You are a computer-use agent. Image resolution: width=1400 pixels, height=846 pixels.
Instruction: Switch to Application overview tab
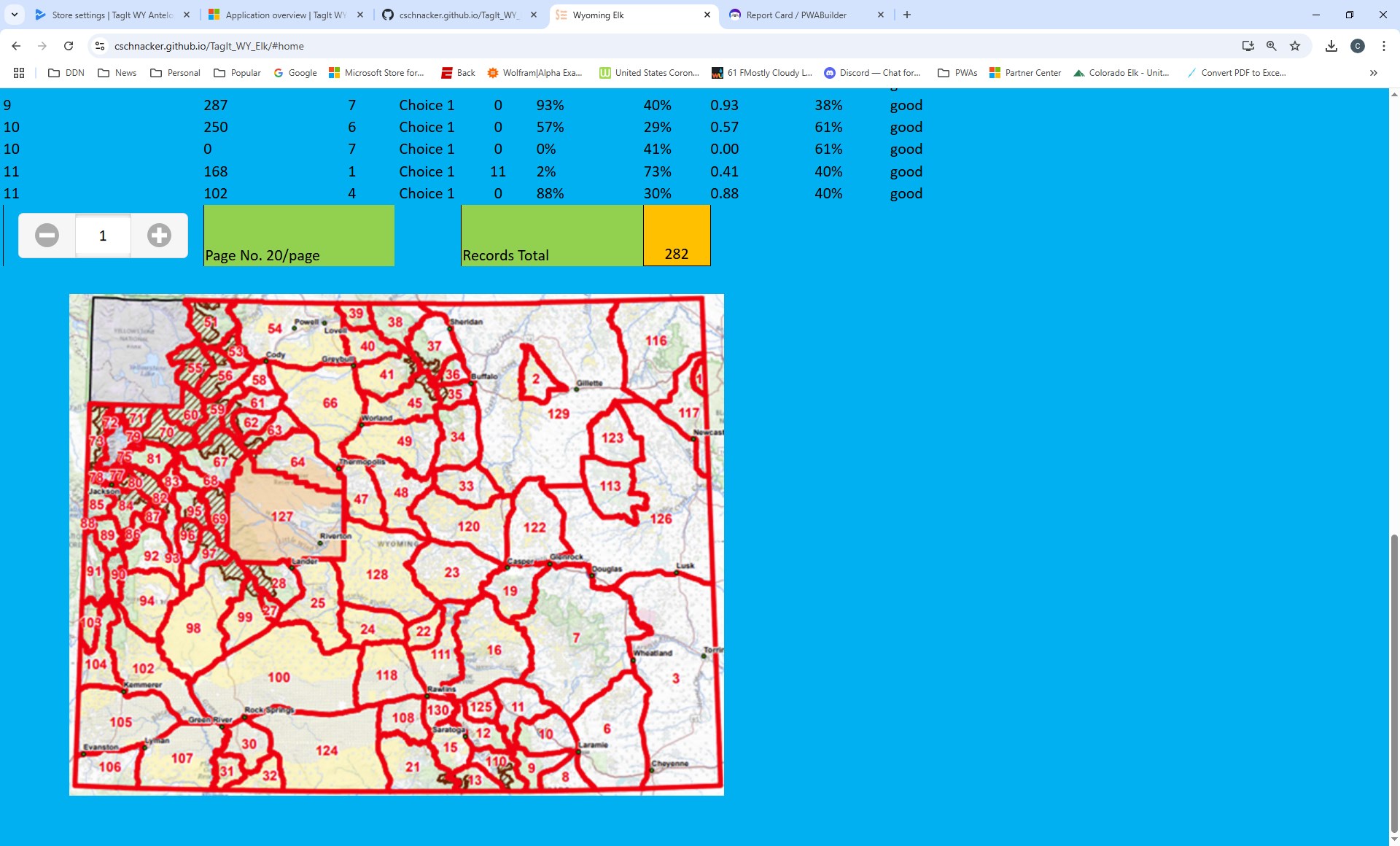[x=285, y=15]
